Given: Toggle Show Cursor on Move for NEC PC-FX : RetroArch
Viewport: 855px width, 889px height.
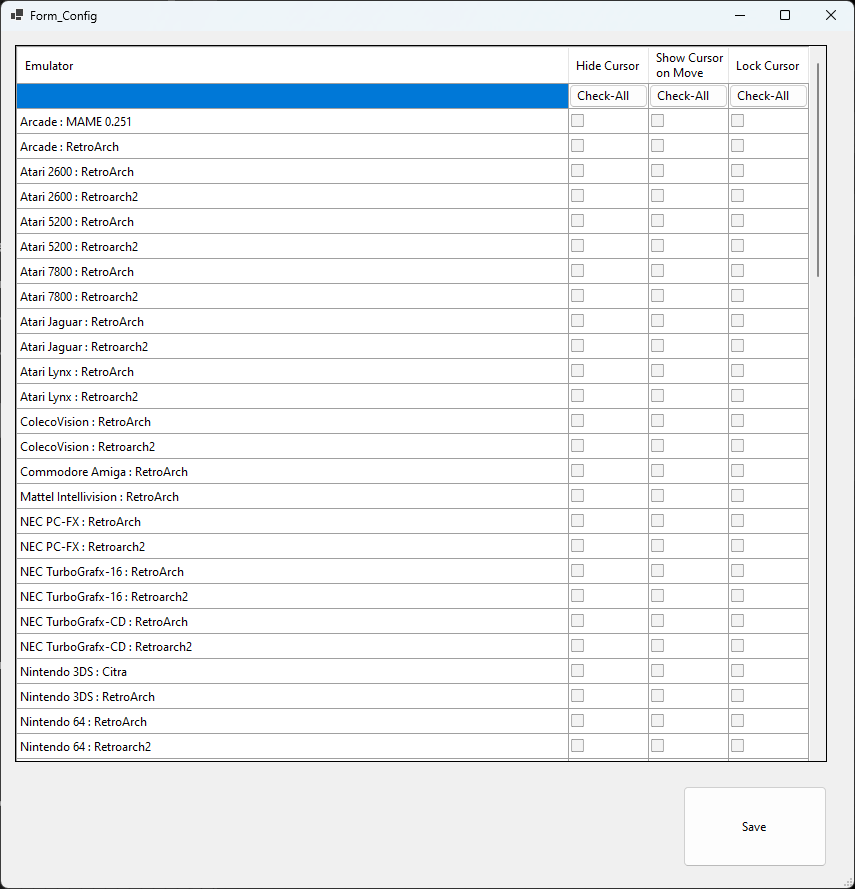Looking at the screenshot, I should (x=657, y=520).
